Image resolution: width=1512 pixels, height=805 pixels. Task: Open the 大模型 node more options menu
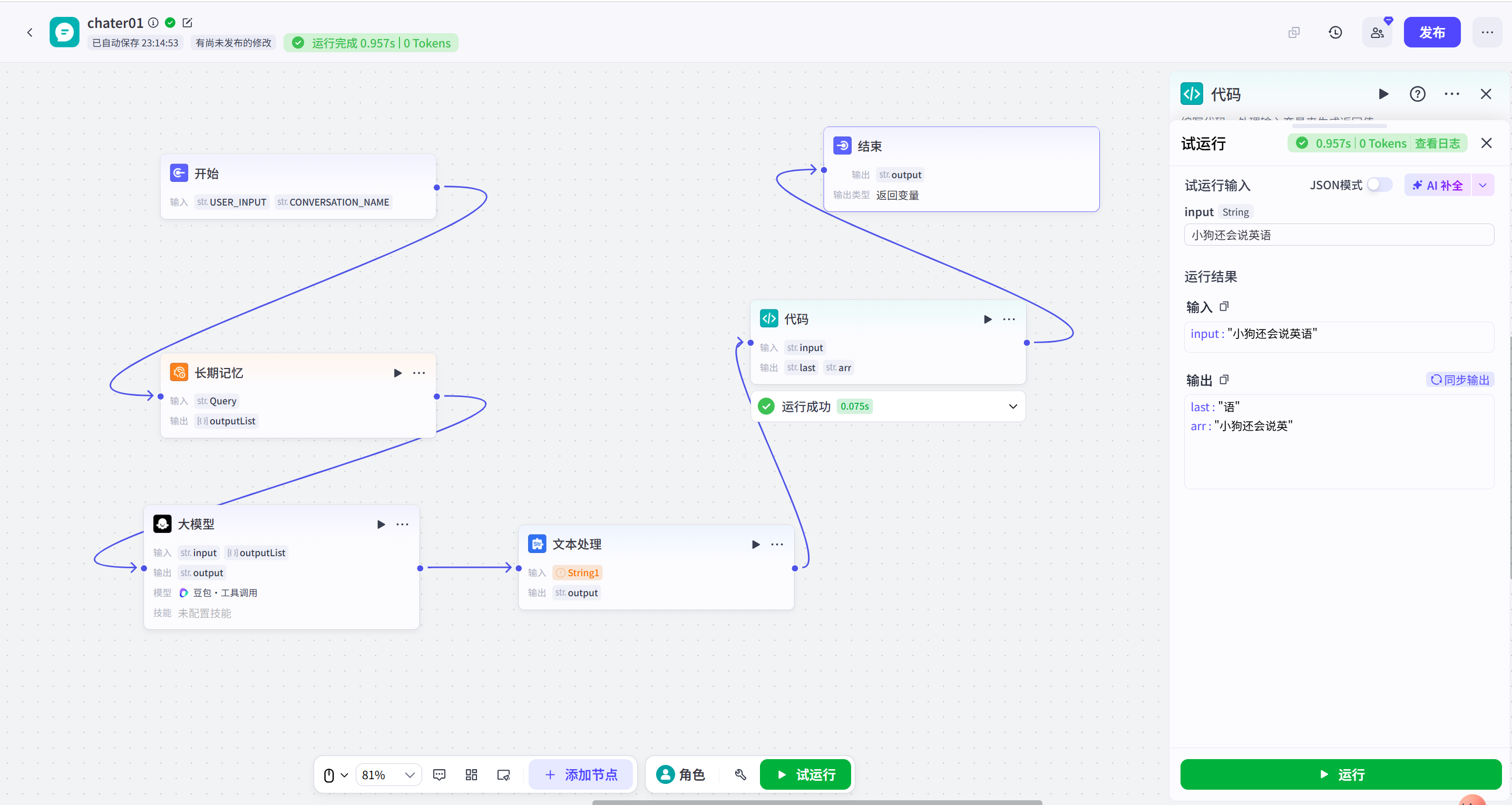[402, 525]
